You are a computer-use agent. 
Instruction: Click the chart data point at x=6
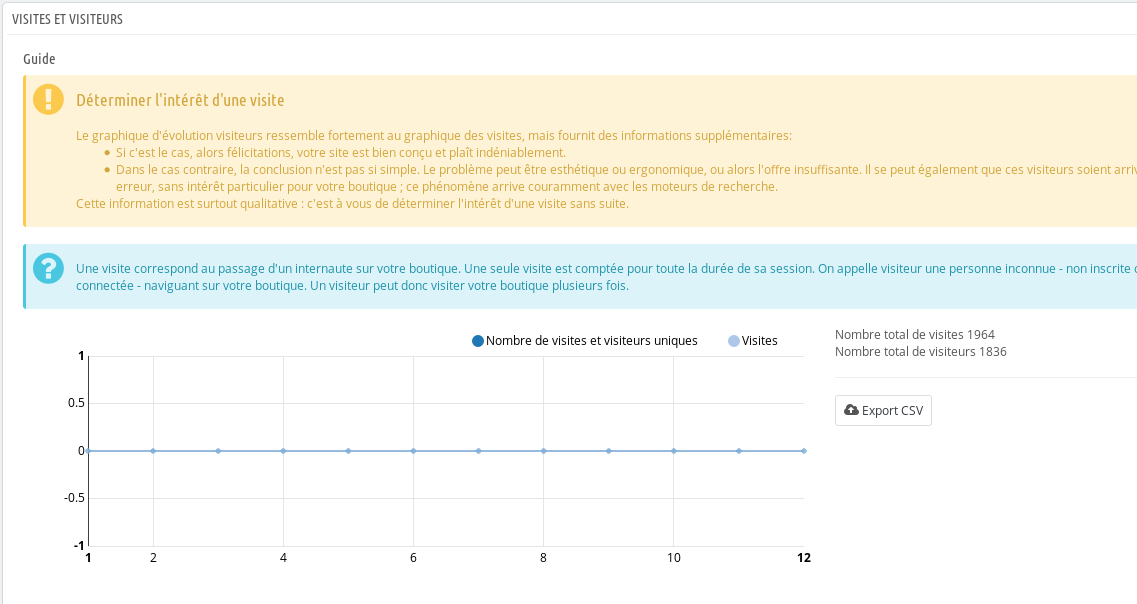413,451
